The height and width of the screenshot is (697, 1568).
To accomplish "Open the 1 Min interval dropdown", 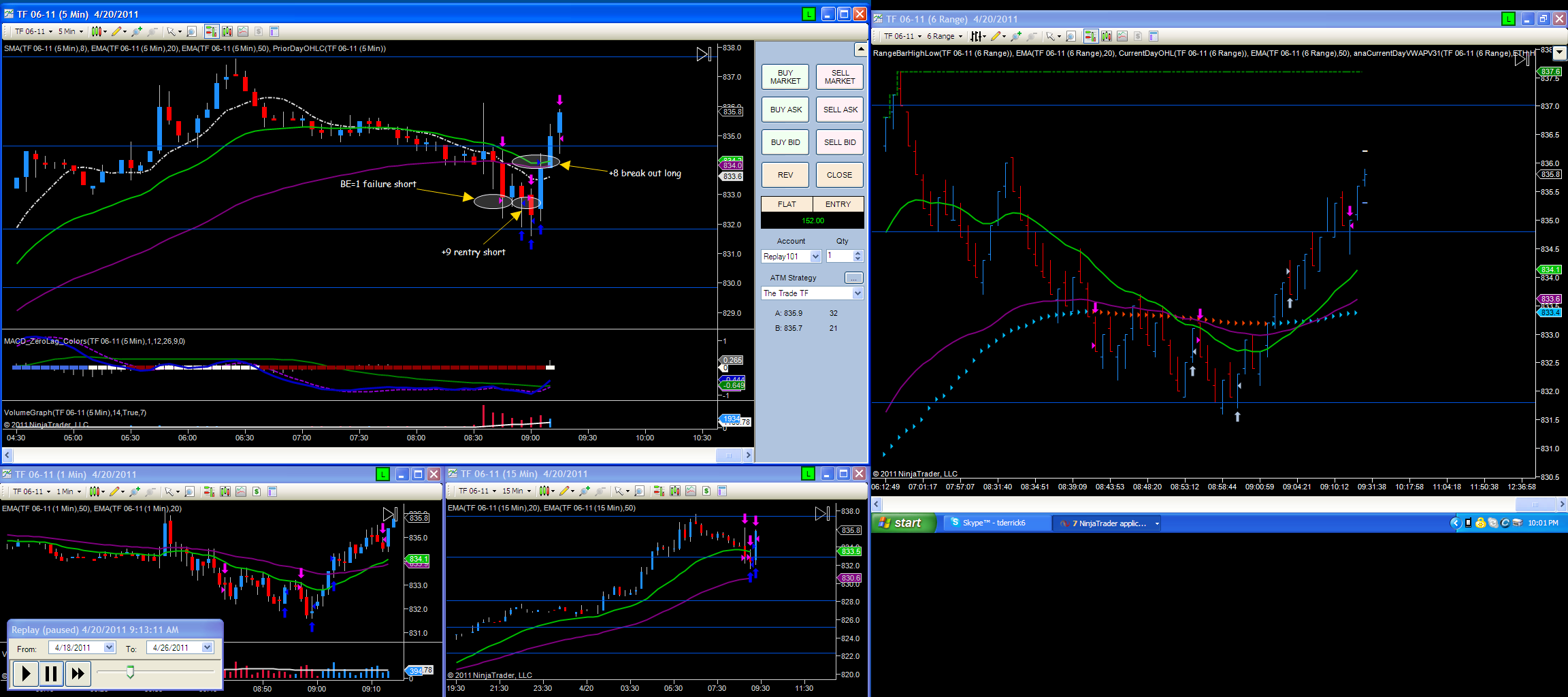I will click(x=69, y=491).
